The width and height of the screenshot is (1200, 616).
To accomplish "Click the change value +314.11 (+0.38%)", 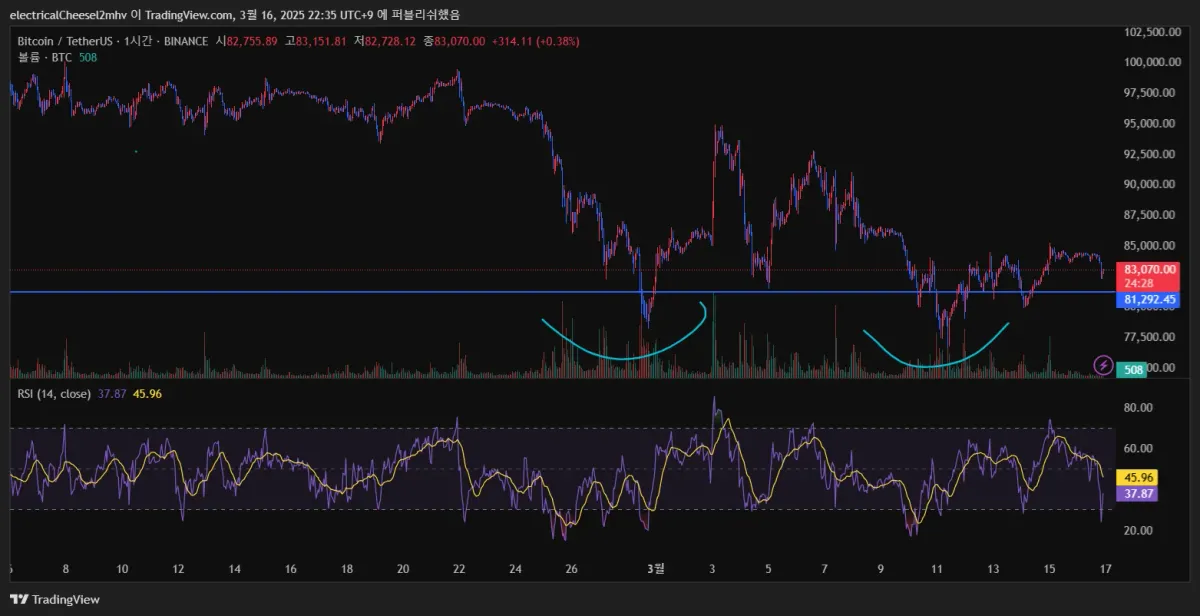I will pyautogui.click(x=536, y=41).
